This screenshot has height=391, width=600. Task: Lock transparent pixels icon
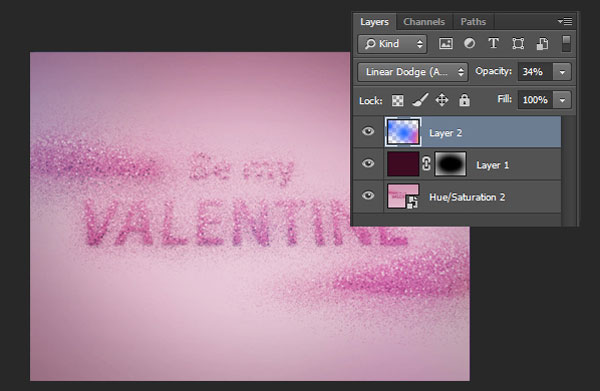pyautogui.click(x=398, y=101)
